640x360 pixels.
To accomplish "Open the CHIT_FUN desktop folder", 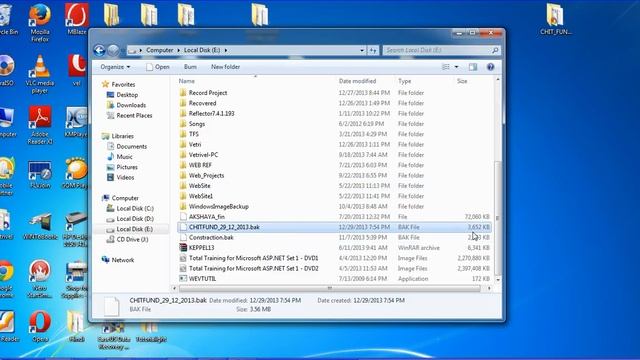I will 555,19.
